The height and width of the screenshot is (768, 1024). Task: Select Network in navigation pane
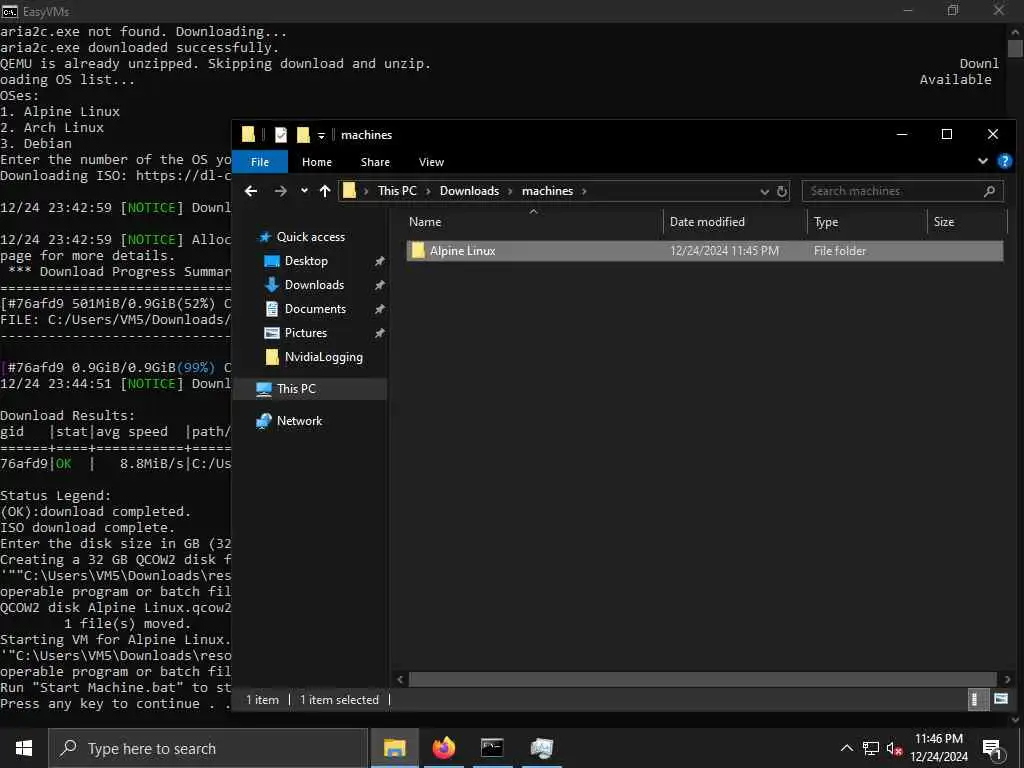[x=299, y=421]
